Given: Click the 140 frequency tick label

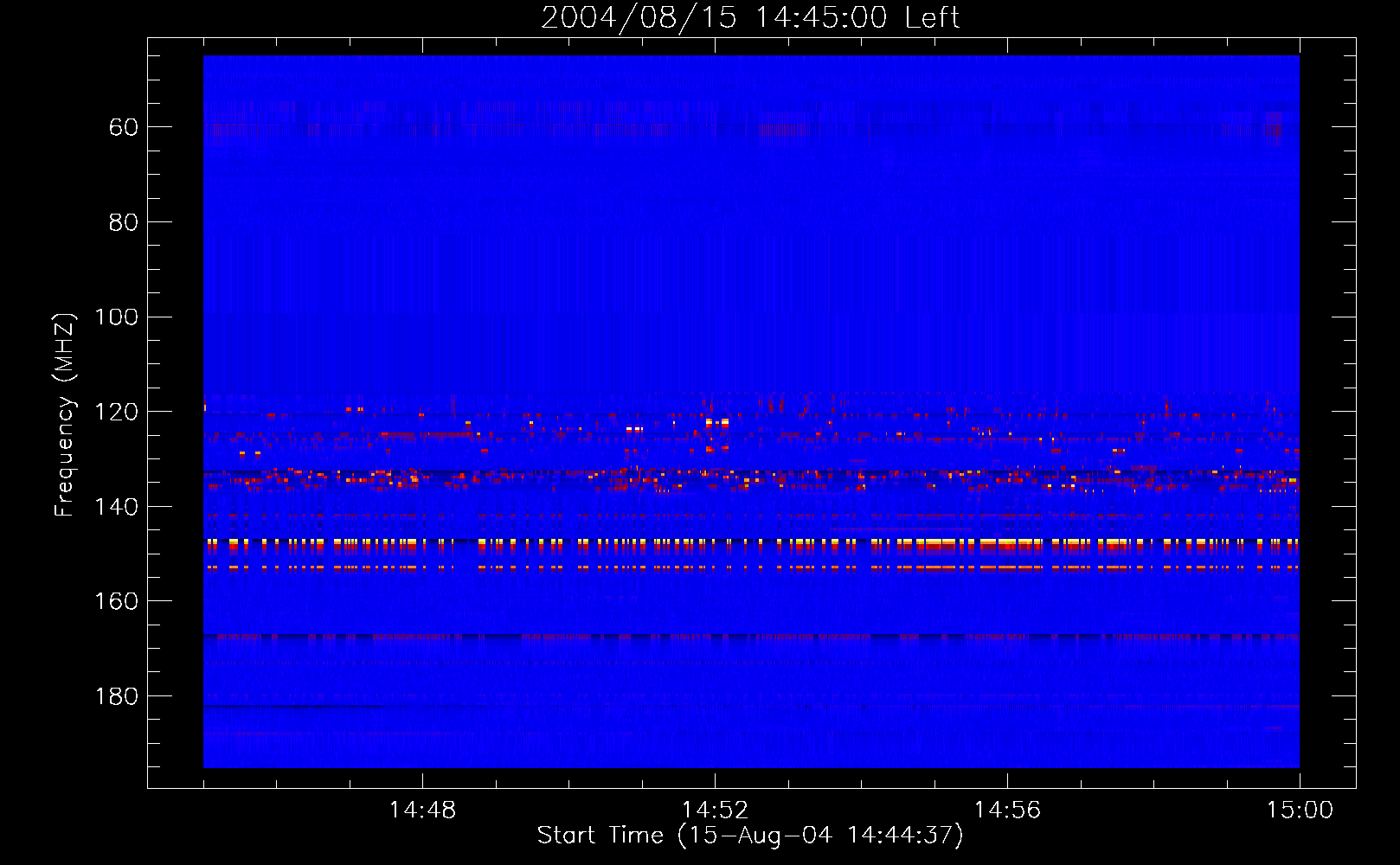Looking at the screenshot, I should (x=116, y=507).
